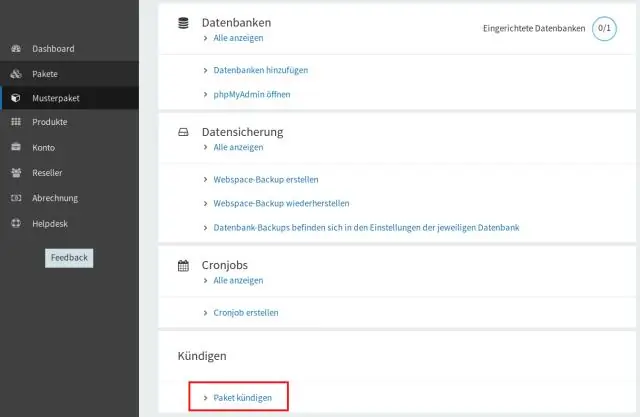Open Helpdesk in the sidebar
The width and height of the screenshot is (640, 417).
[69, 224]
